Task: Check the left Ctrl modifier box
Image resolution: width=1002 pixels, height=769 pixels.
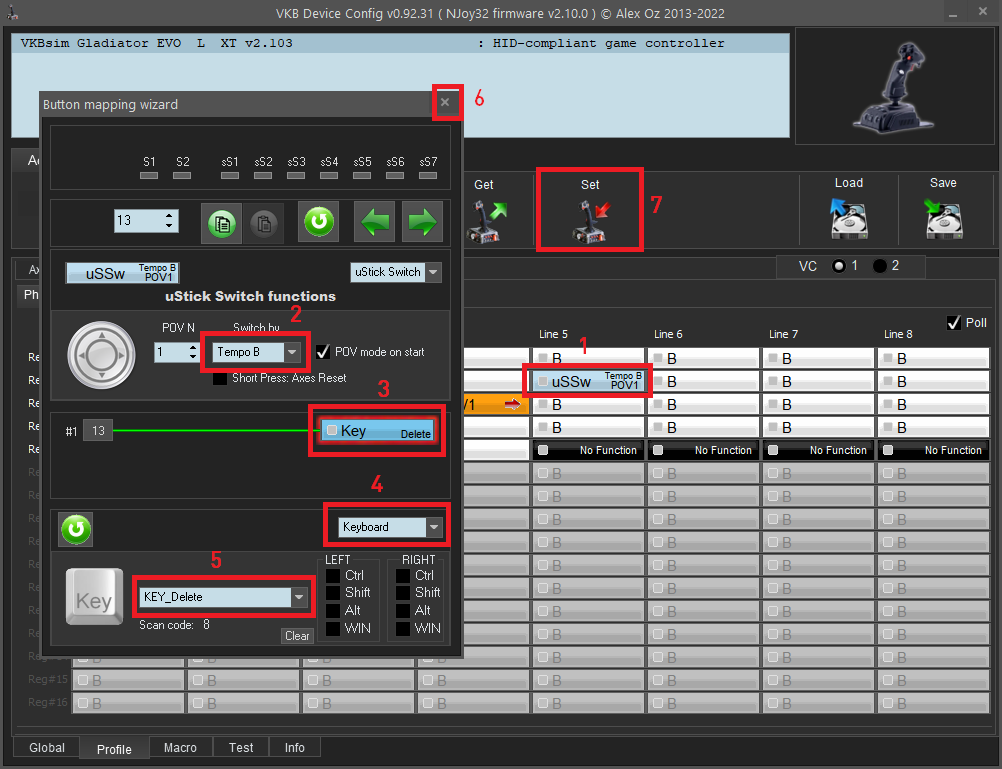Action: [333, 576]
